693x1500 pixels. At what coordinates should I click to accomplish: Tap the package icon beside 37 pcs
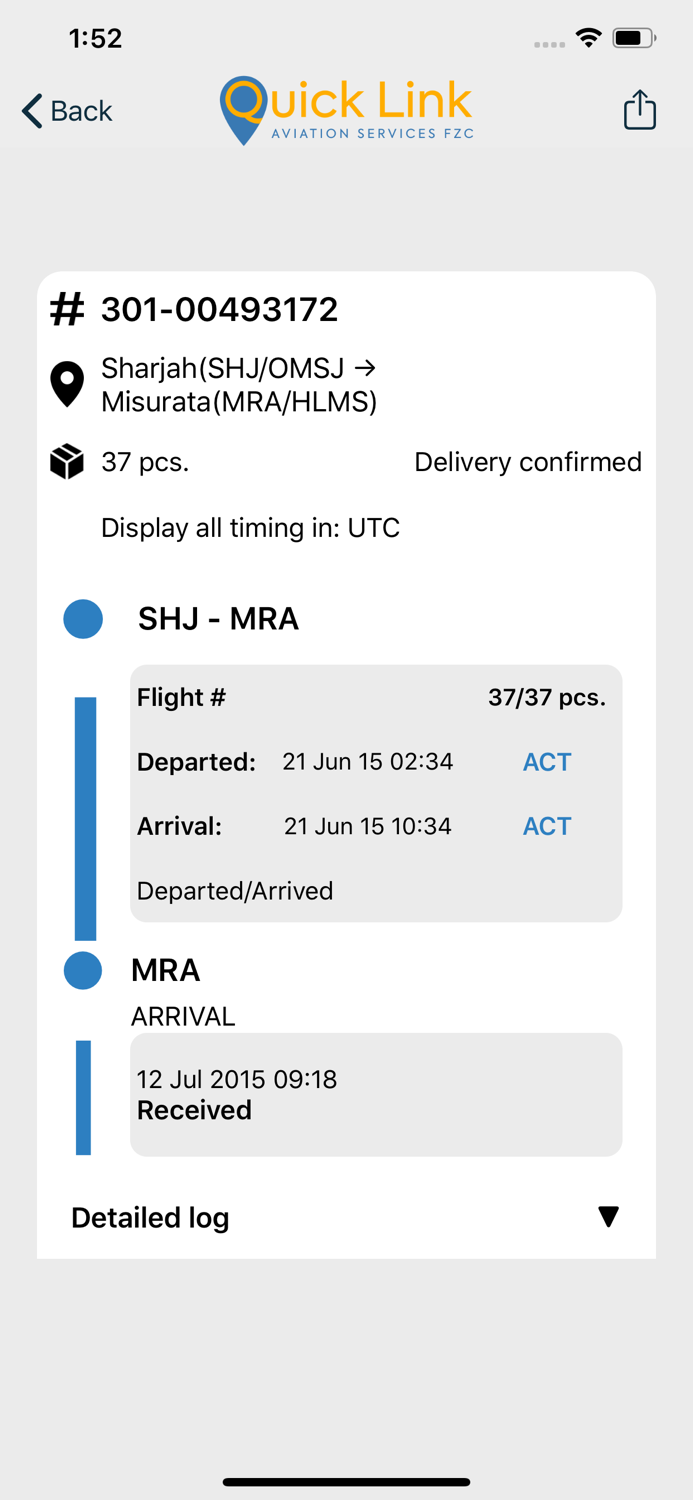66,461
